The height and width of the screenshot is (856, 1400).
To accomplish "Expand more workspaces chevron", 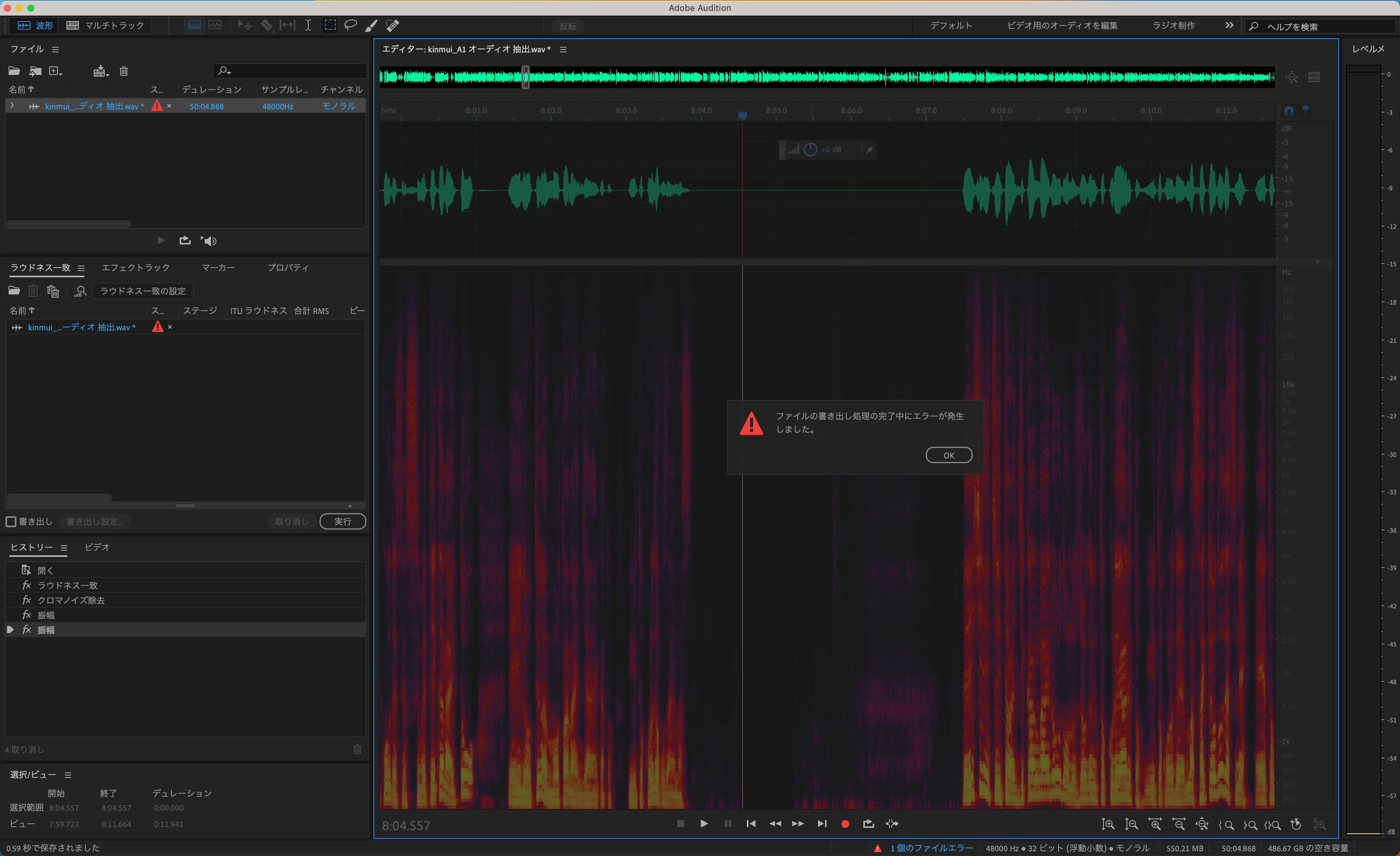I will click(1229, 25).
